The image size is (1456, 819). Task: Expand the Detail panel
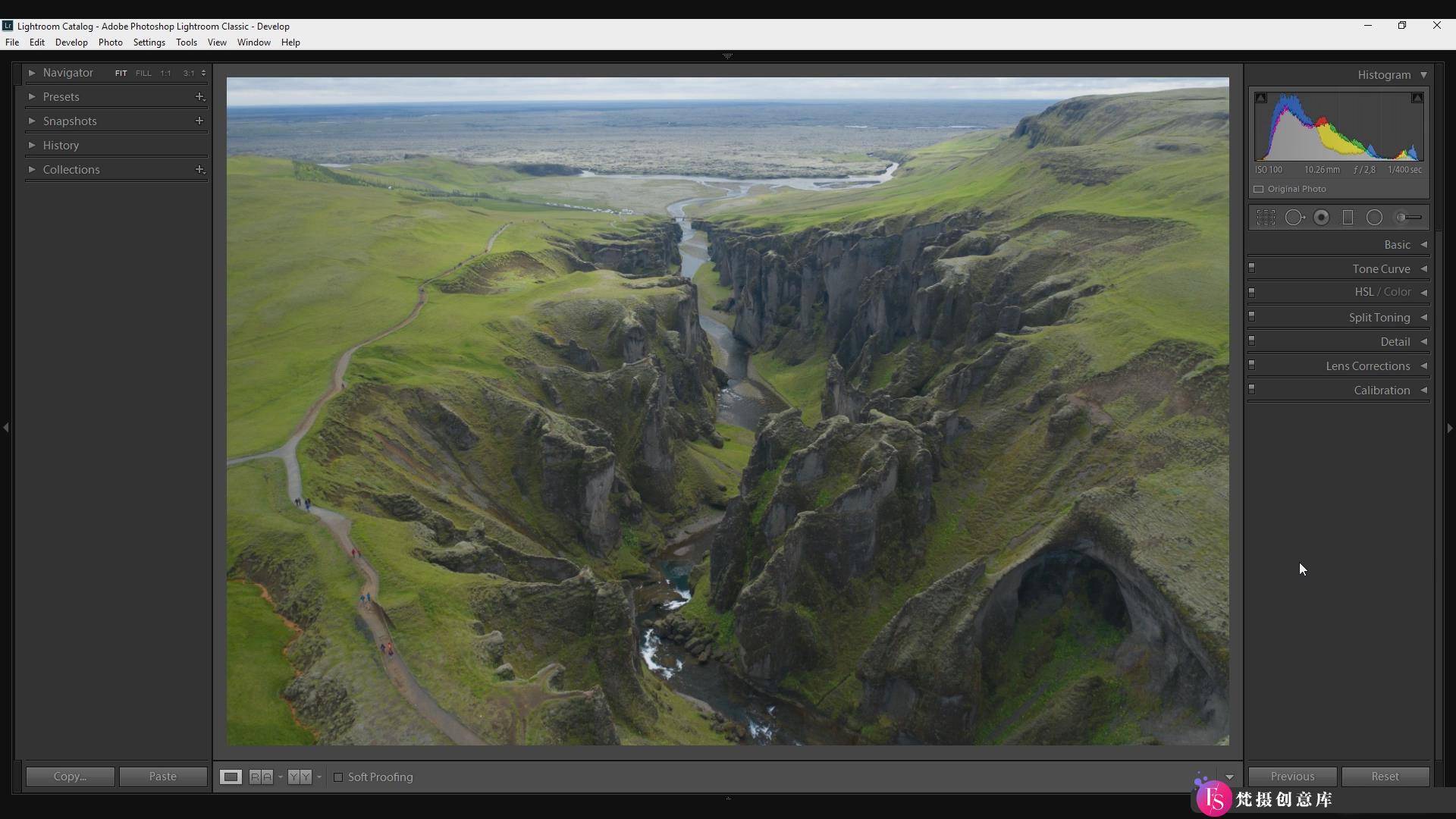[1423, 341]
